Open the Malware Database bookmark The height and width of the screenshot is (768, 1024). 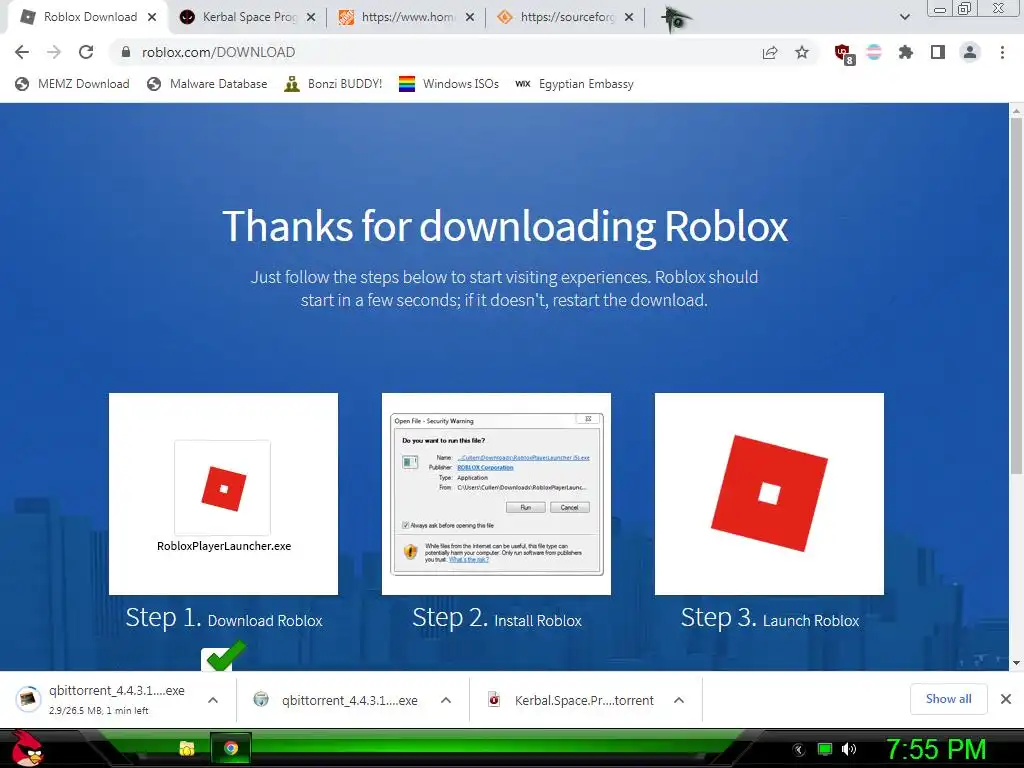208,84
